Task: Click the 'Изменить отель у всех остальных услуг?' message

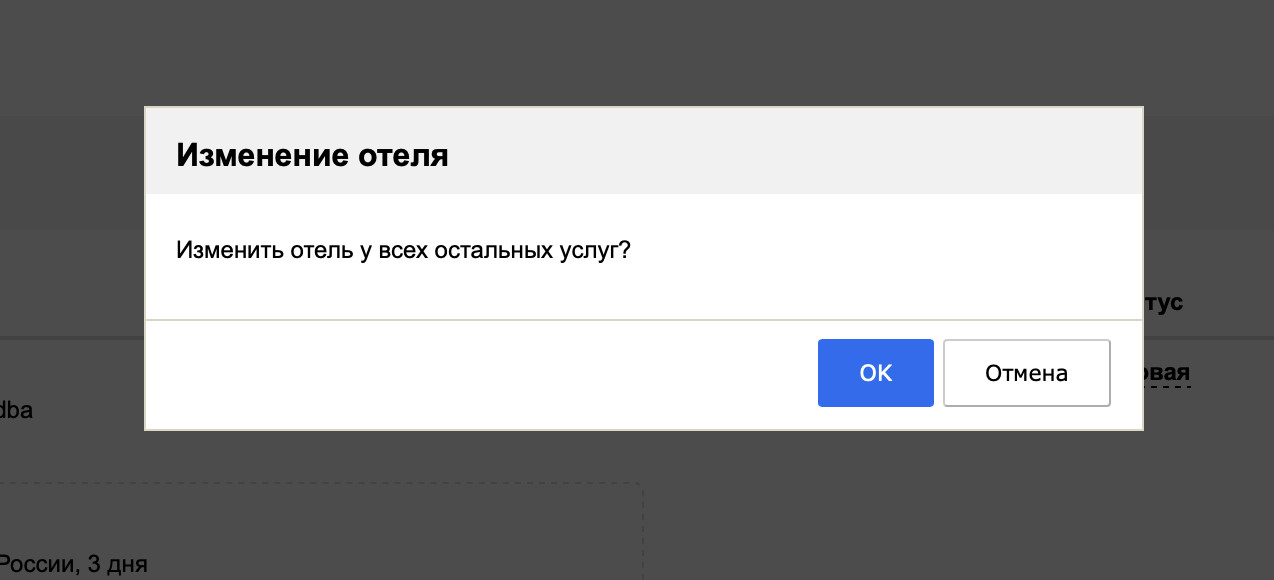Action: click(403, 250)
